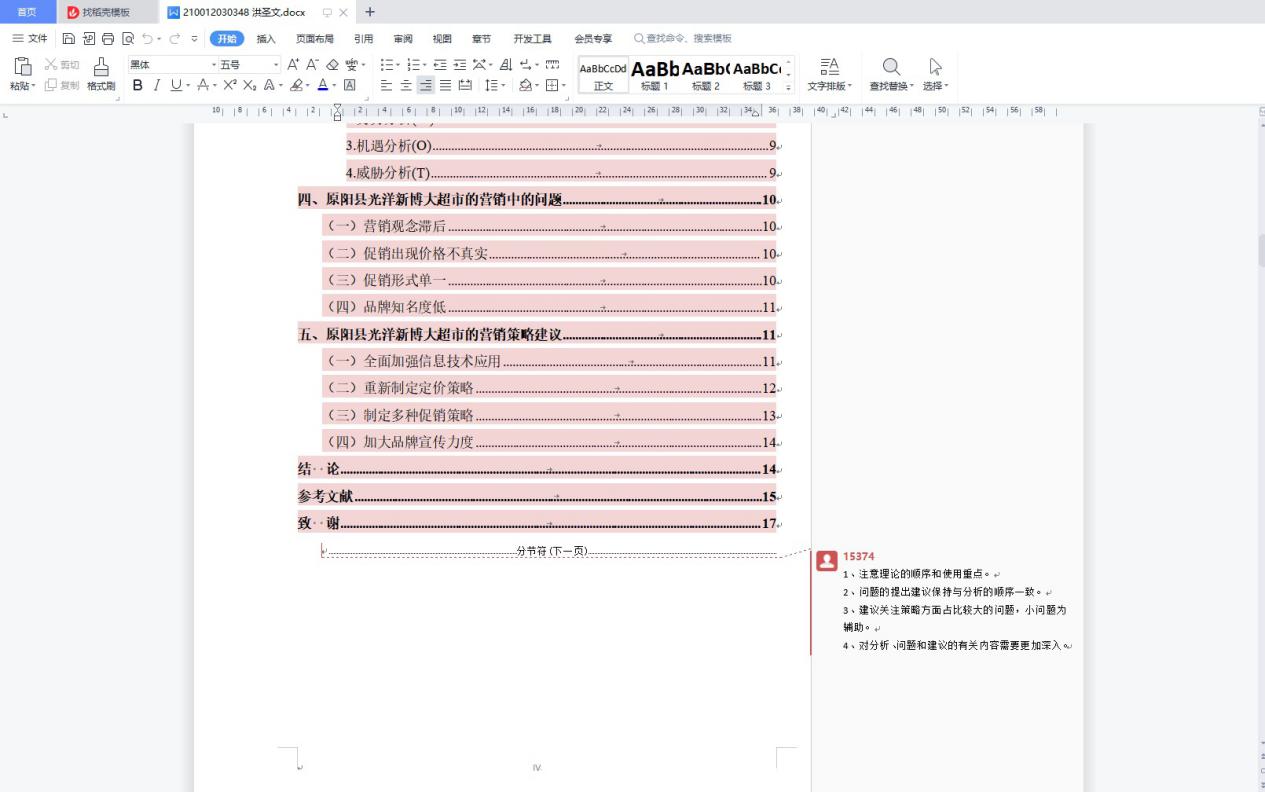
Task: Click the font color red A swatch
Action: [322, 86]
